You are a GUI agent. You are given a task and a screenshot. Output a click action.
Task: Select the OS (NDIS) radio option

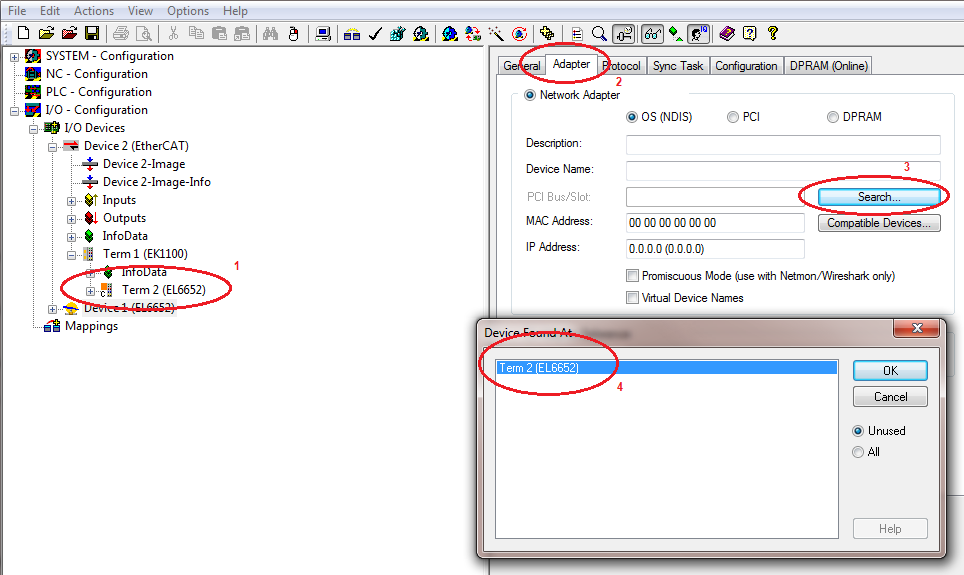click(x=631, y=117)
